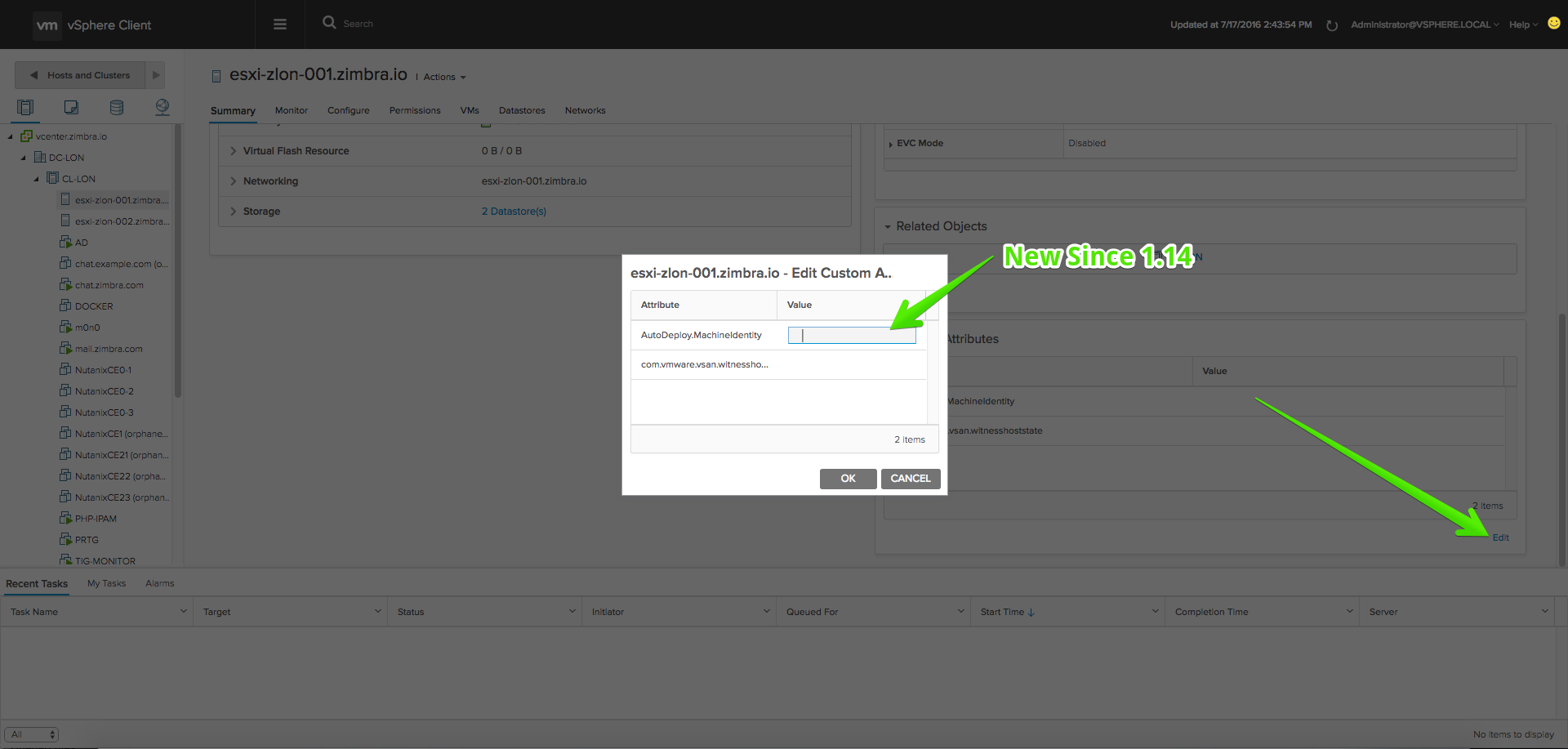Select Storage view icon
Screen dimensions: 1568x749
pos(117,107)
